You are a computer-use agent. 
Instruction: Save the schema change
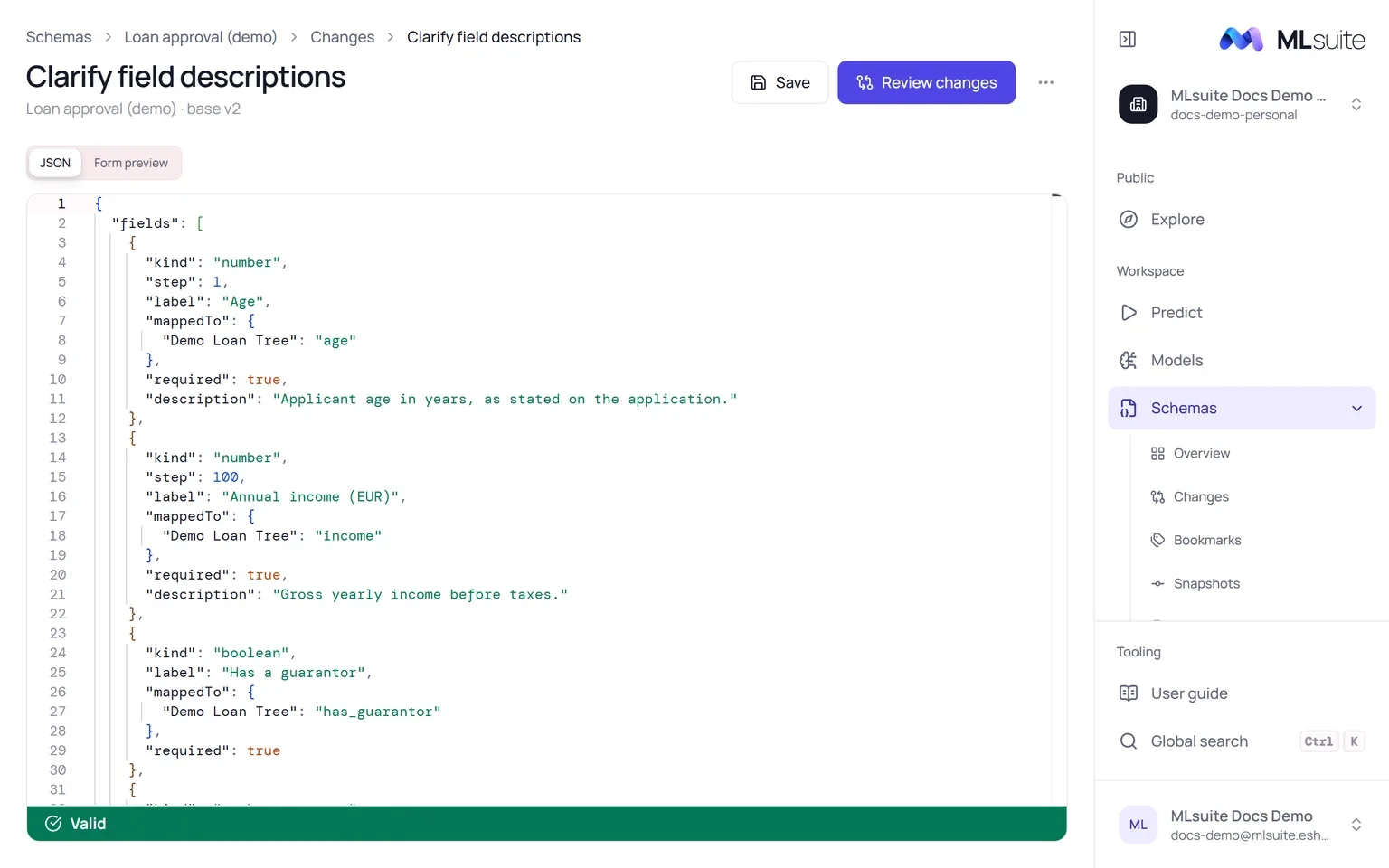tap(780, 82)
